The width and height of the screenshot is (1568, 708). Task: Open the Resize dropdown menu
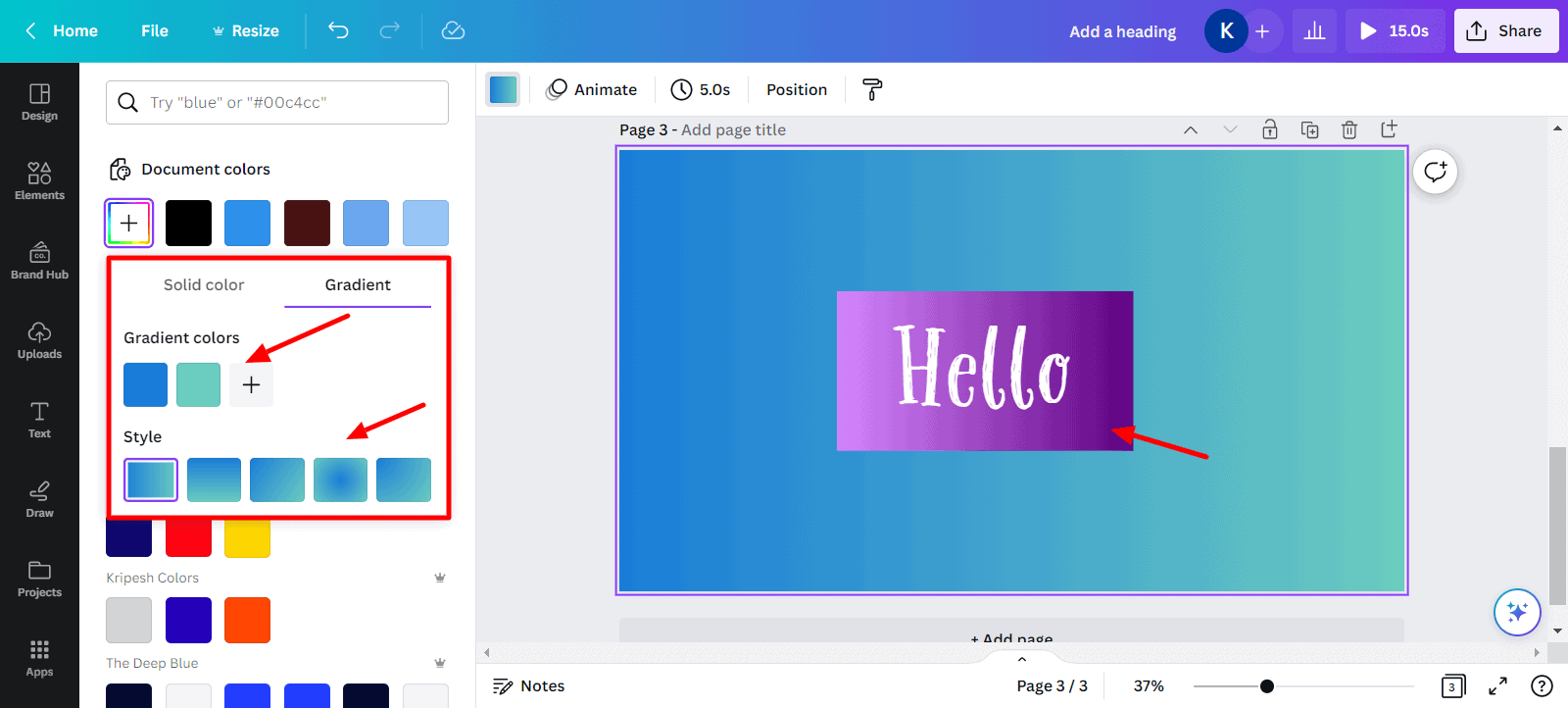246,30
